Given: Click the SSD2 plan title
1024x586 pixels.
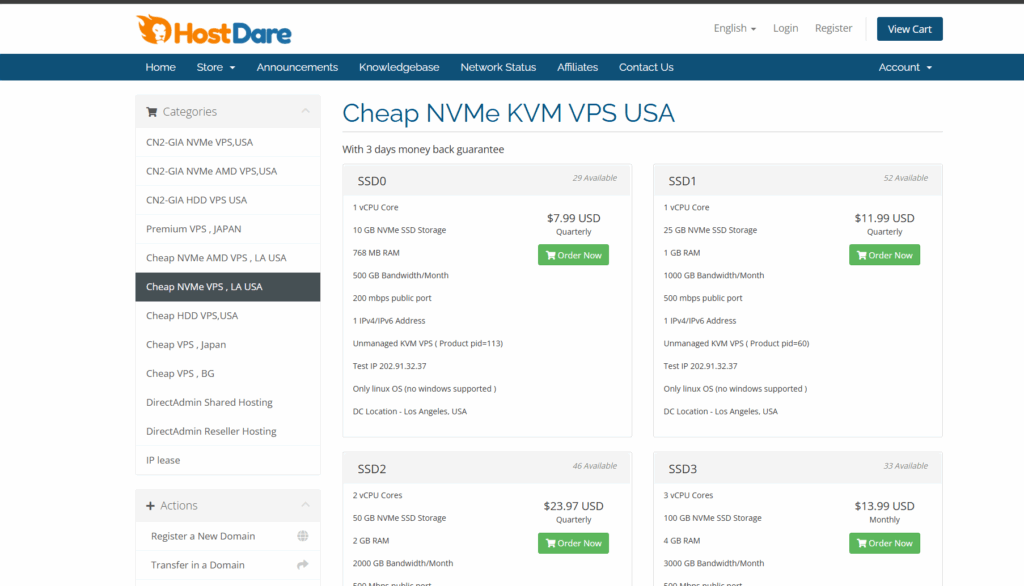Looking at the screenshot, I should coord(372,469).
